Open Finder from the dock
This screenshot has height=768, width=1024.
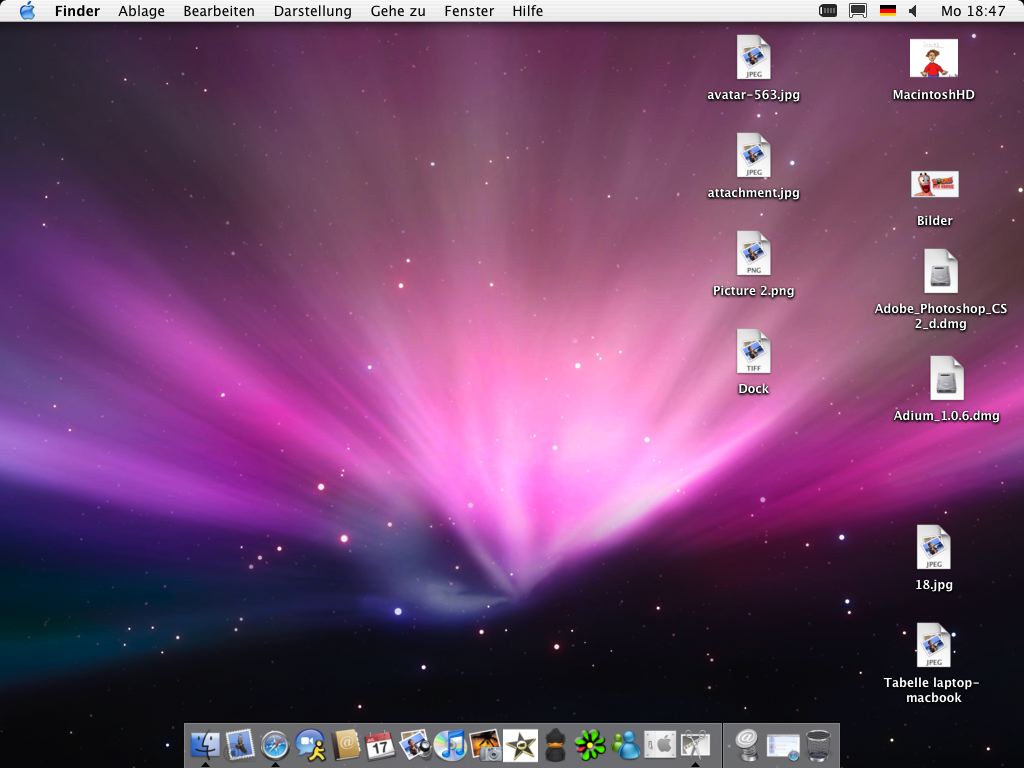pyautogui.click(x=205, y=744)
